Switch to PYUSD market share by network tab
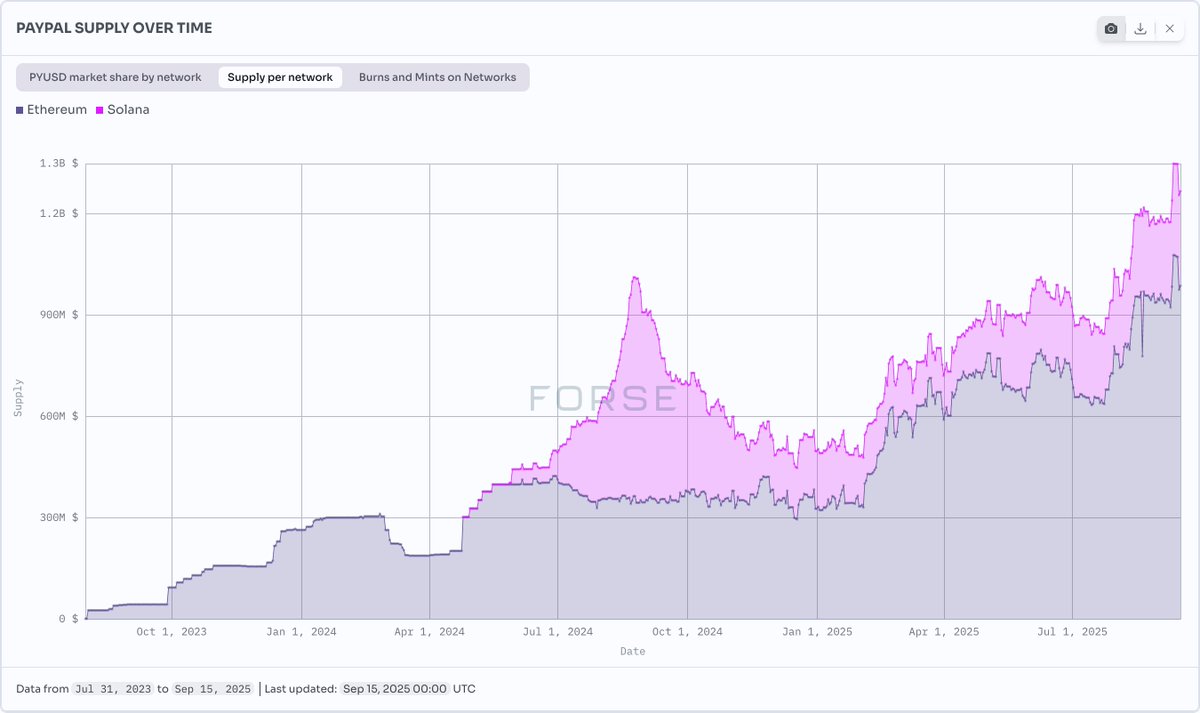The image size is (1200, 713). coord(115,77)
